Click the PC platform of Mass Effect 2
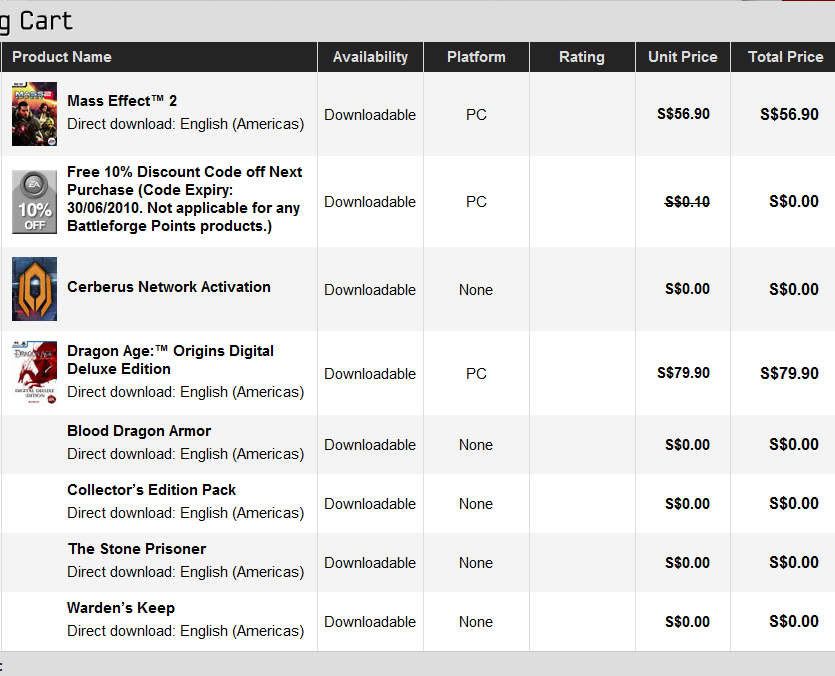835x676 pixels. [476, 115]
